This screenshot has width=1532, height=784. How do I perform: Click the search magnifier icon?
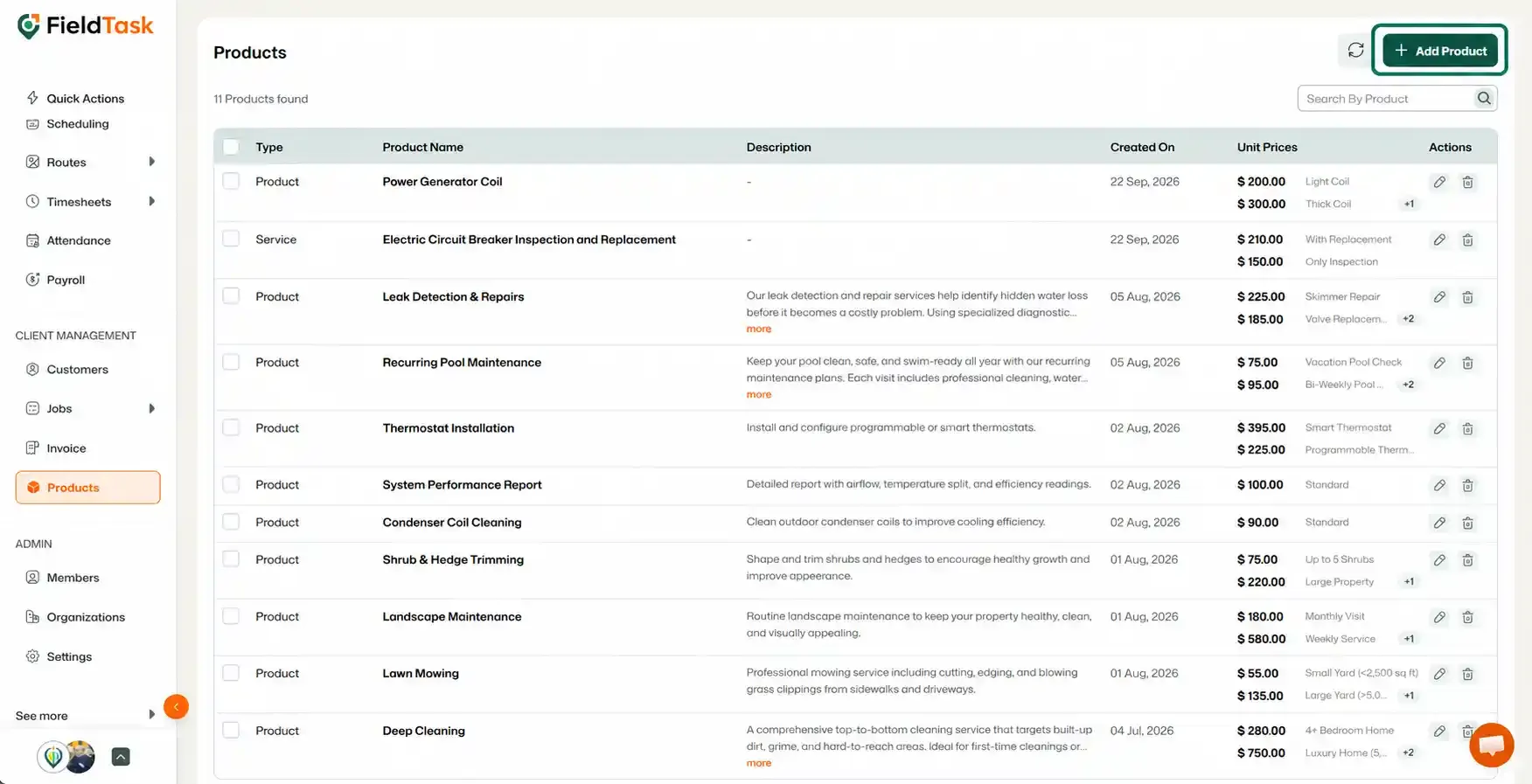(1484, 99)
